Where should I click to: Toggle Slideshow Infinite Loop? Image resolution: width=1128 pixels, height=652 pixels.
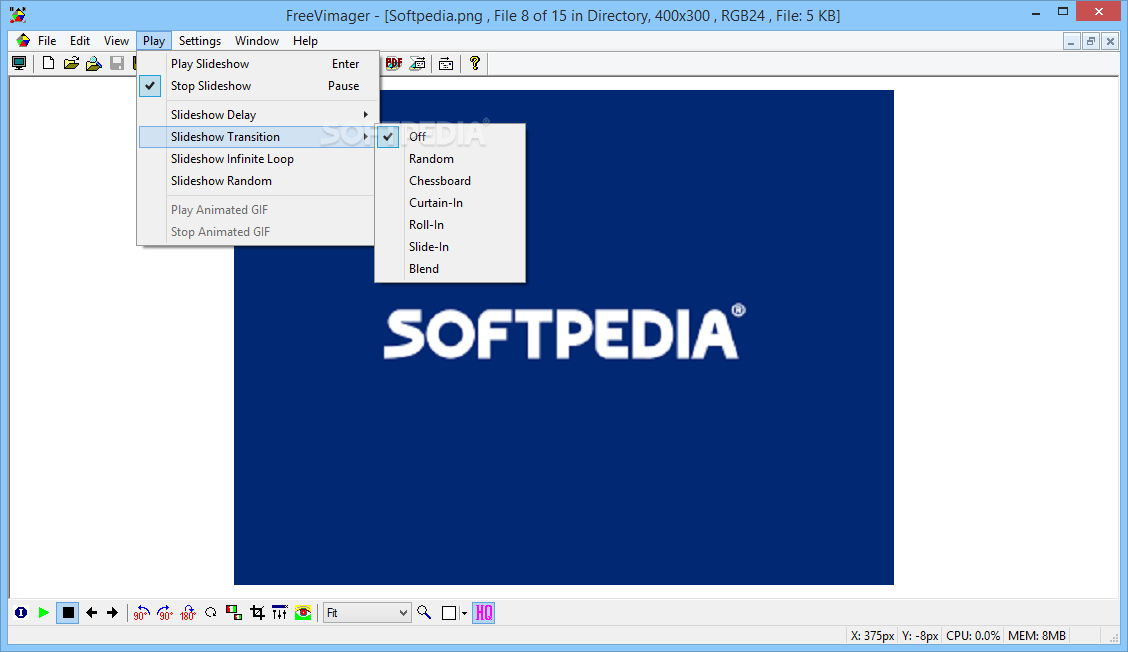(258, 159)
